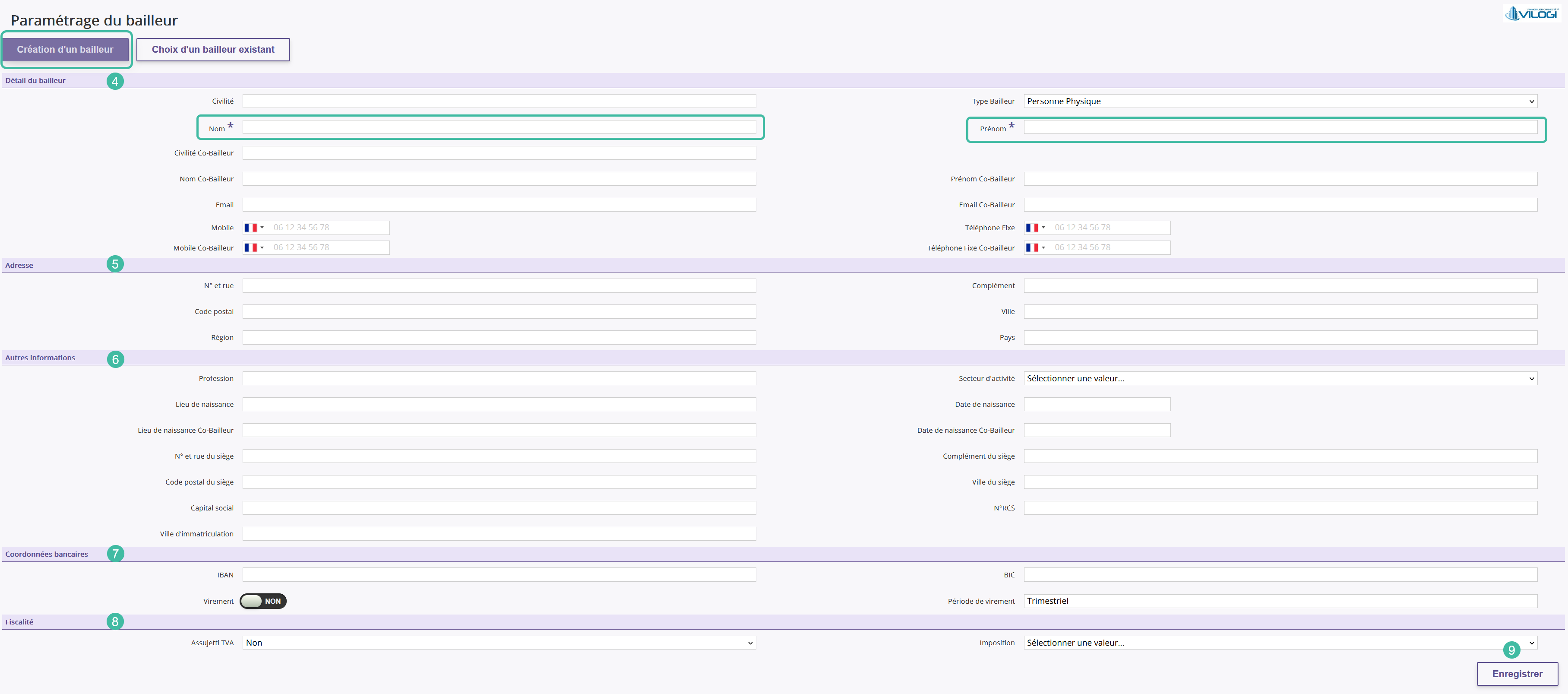Toggle the Virement switch from NON
The height and width of the screenshot is (694, 1568).
(x=263, y=601)
